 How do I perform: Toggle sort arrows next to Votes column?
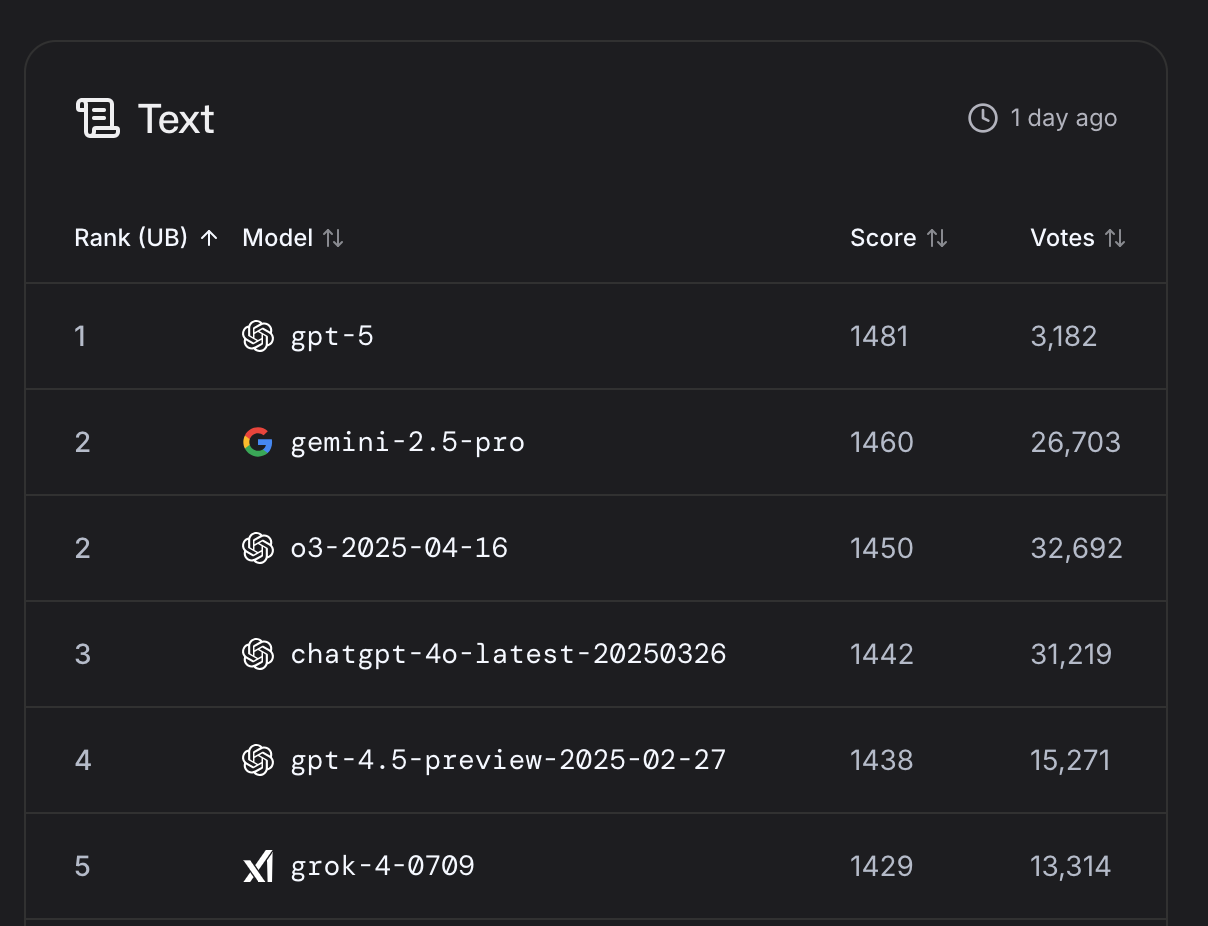[1115, 238]
